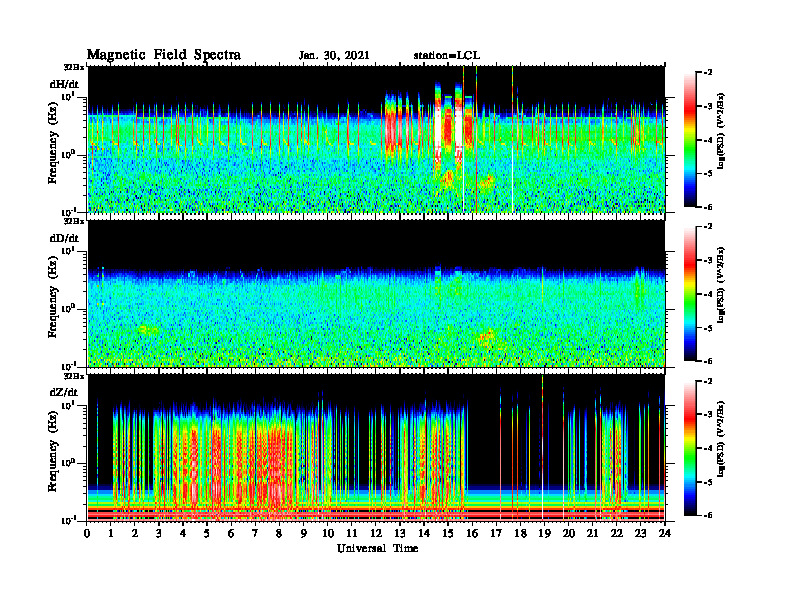Screen dimensions: 792x612
Task: Click the log(PSD) label beside dH/dt color bar
Action: click(721, 131)
